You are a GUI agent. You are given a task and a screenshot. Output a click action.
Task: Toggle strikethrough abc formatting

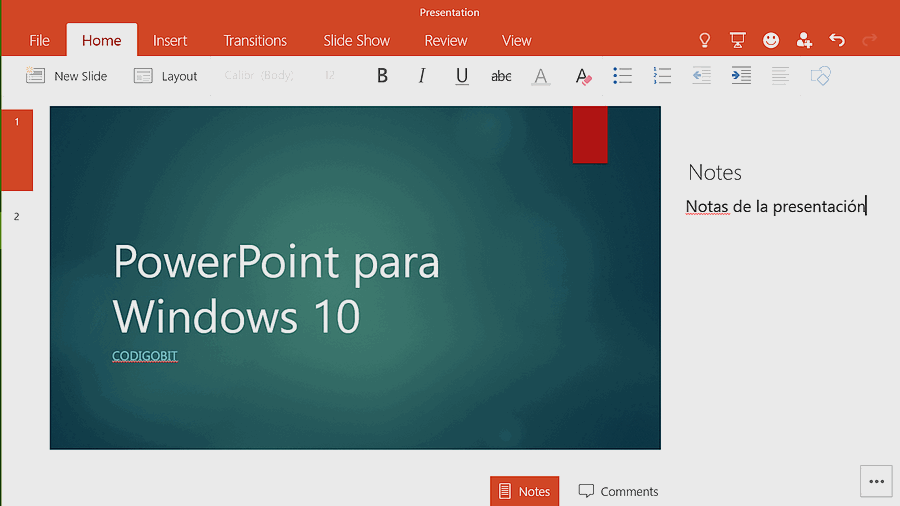click(501, 76)
